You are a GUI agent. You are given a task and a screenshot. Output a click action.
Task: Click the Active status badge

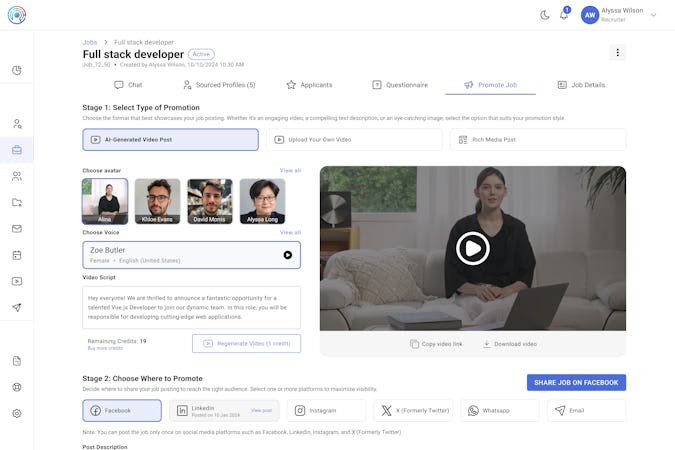[x=201, y=54]
